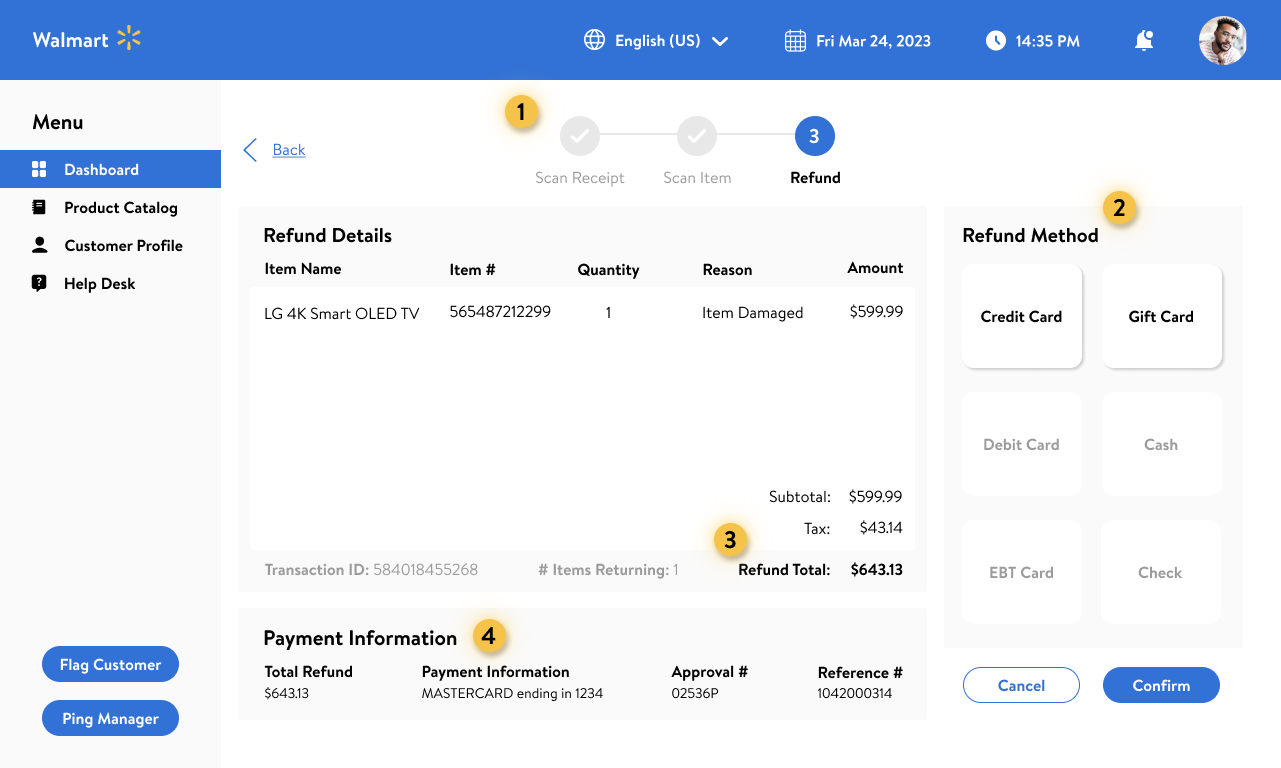The image size is (1281, 768).
Task: Select the disabled EBT Card option
Action: [1021, 572]
